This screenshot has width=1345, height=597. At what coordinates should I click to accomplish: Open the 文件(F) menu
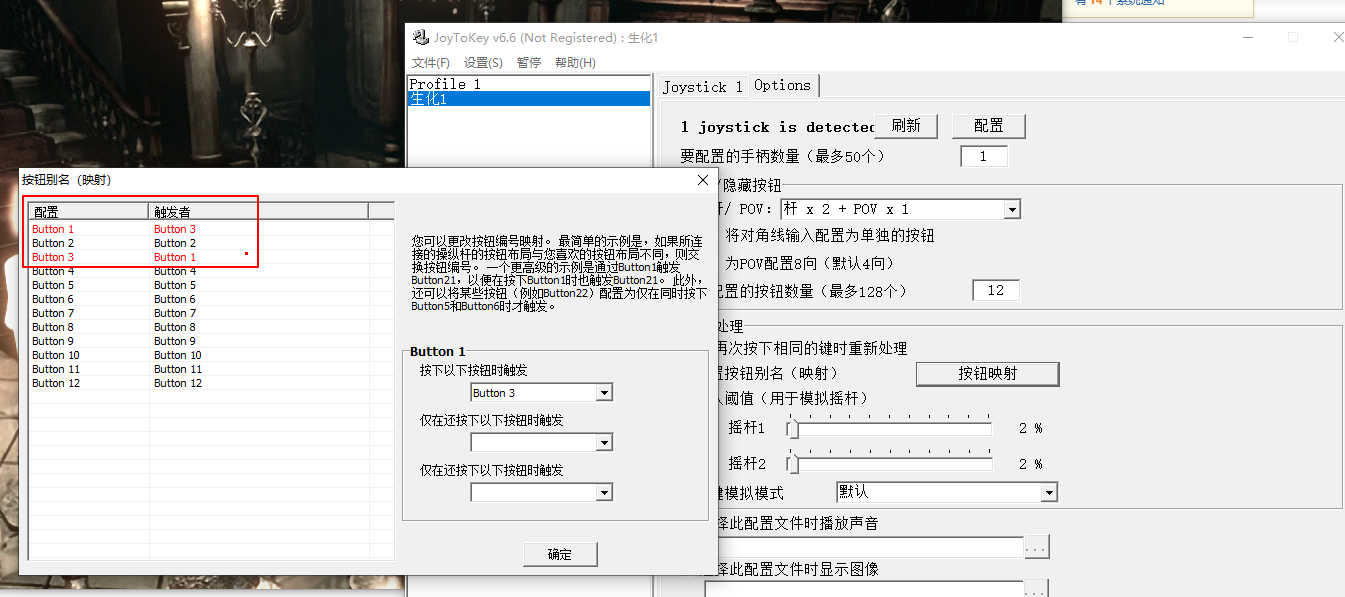coord(431,62)
